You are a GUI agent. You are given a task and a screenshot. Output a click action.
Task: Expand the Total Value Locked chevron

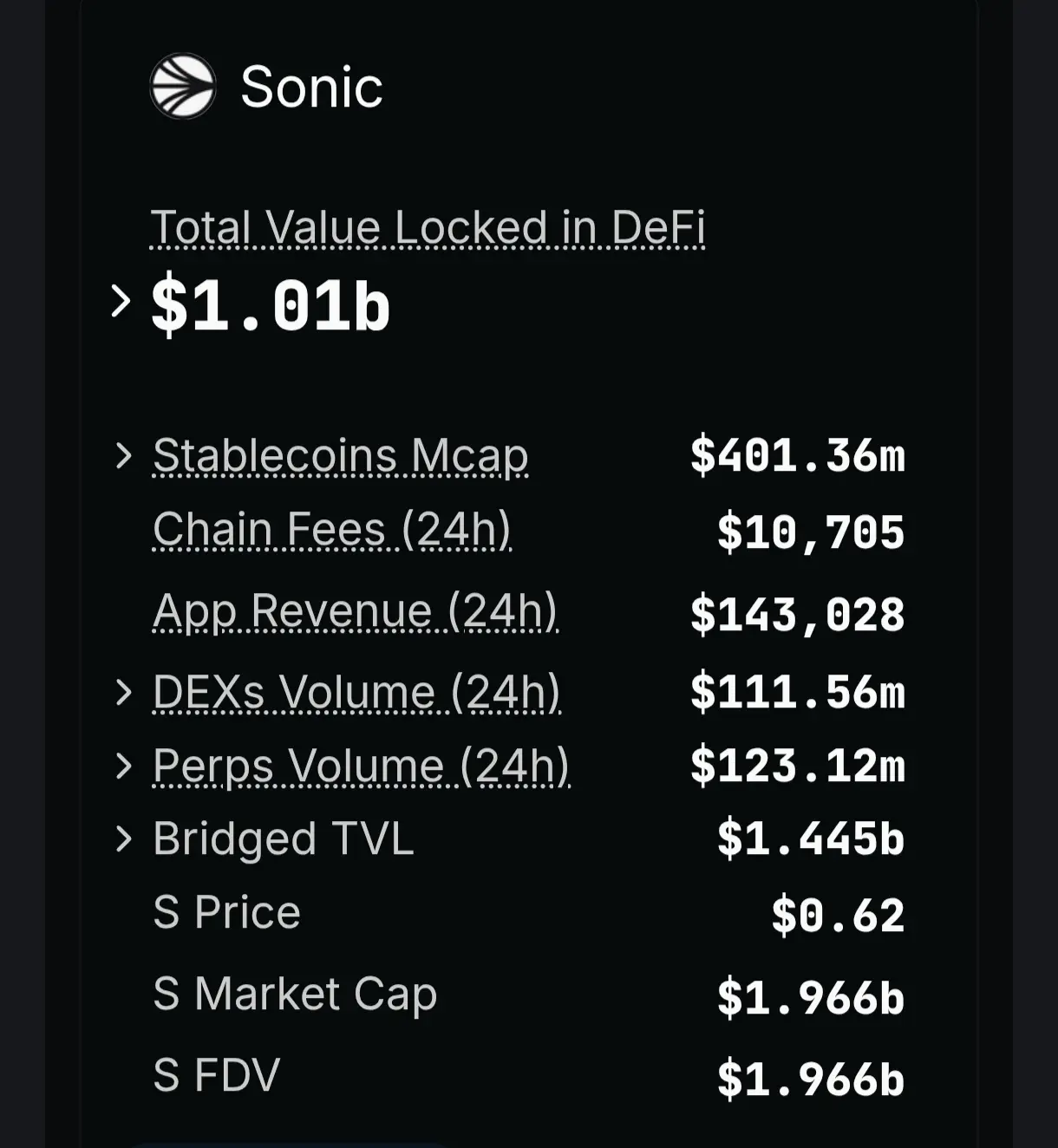pyautogui.click(x=121, y=301)
